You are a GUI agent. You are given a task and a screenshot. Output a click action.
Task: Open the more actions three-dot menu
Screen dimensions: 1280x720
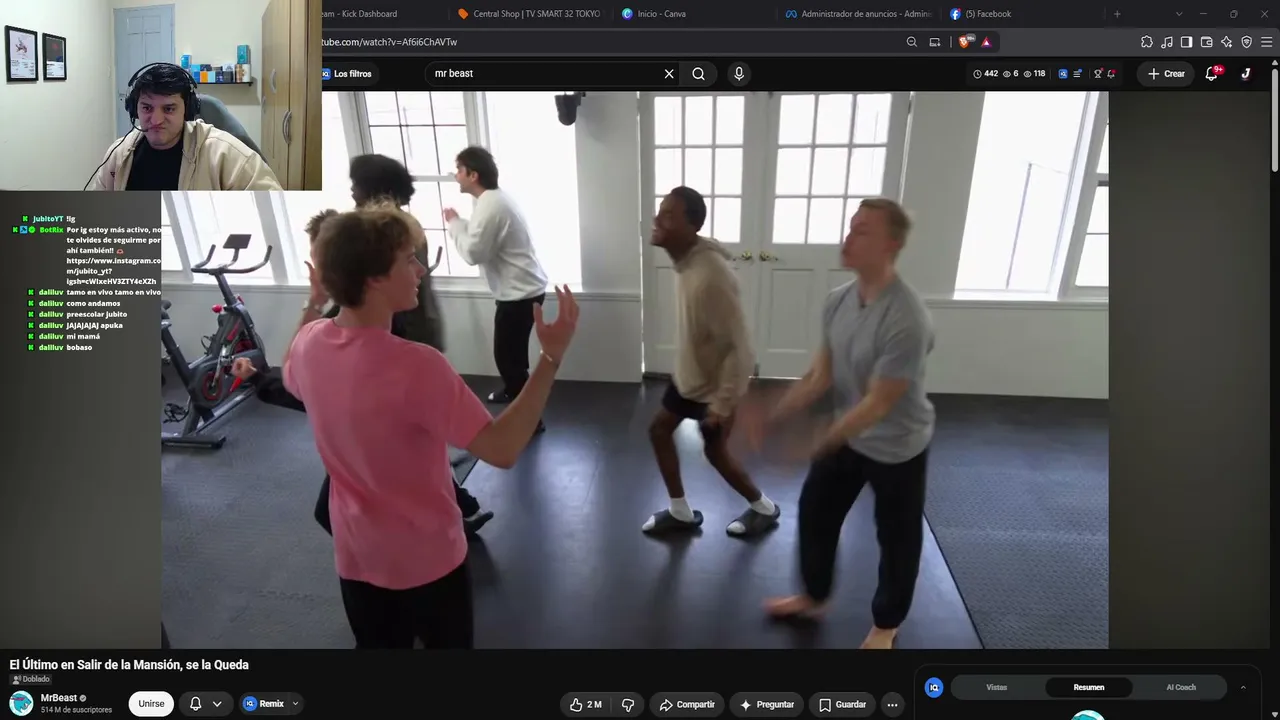click(892, 705)
